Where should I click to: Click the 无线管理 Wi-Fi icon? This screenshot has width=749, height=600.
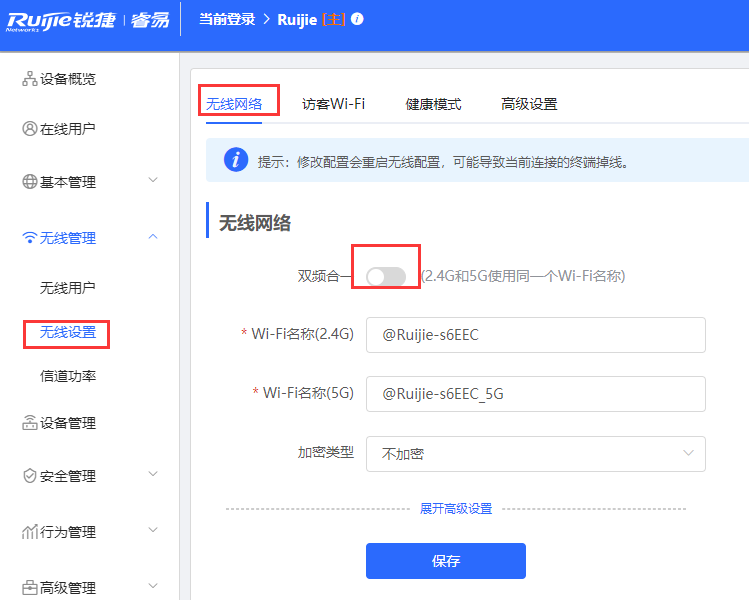(x=29, y=238)
